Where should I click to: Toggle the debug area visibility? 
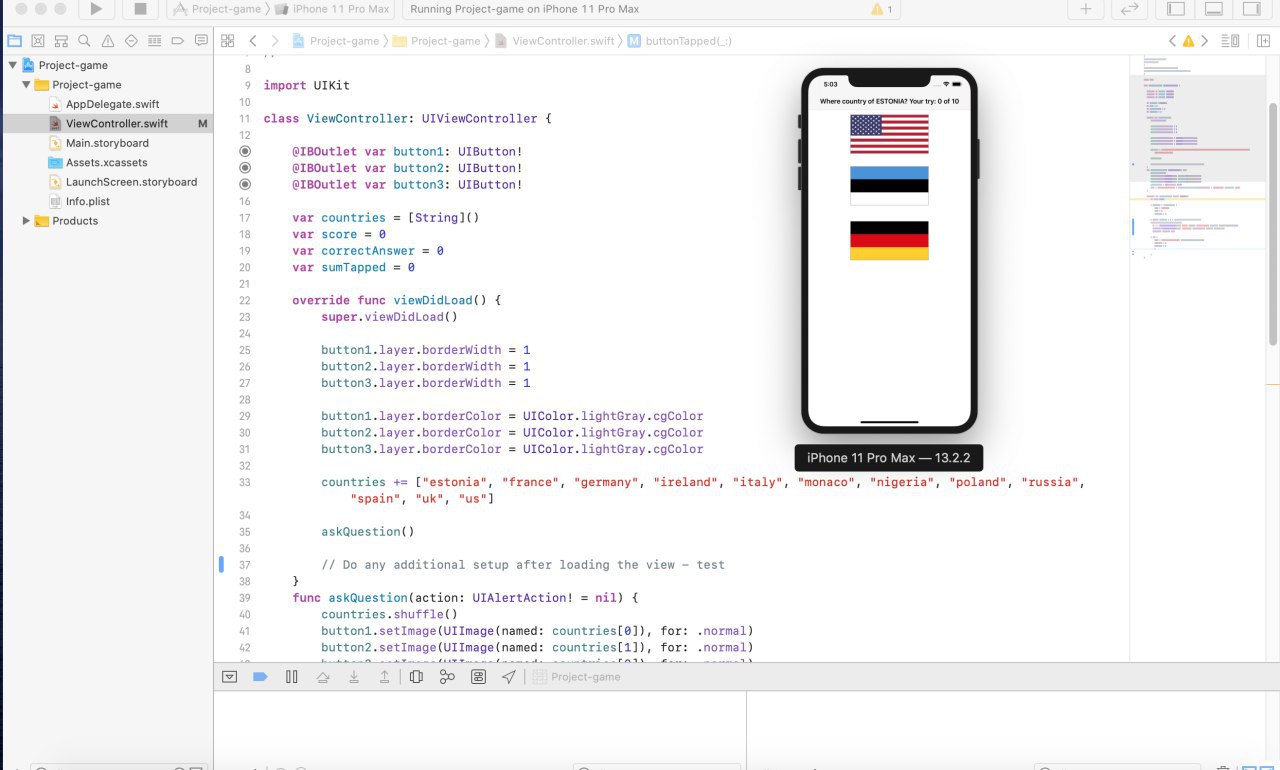point(1214,9)
